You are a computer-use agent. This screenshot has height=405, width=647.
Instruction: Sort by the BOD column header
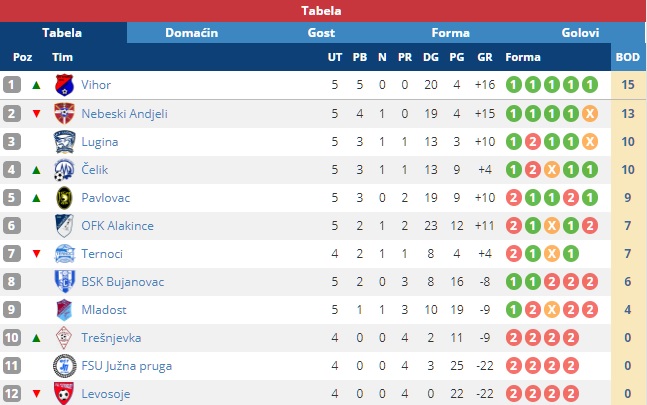(628, 57)
